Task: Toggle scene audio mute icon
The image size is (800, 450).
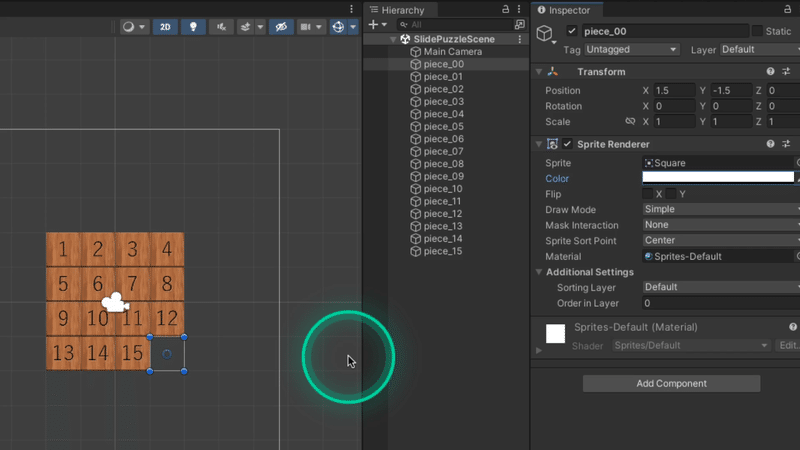Action: 221,27
